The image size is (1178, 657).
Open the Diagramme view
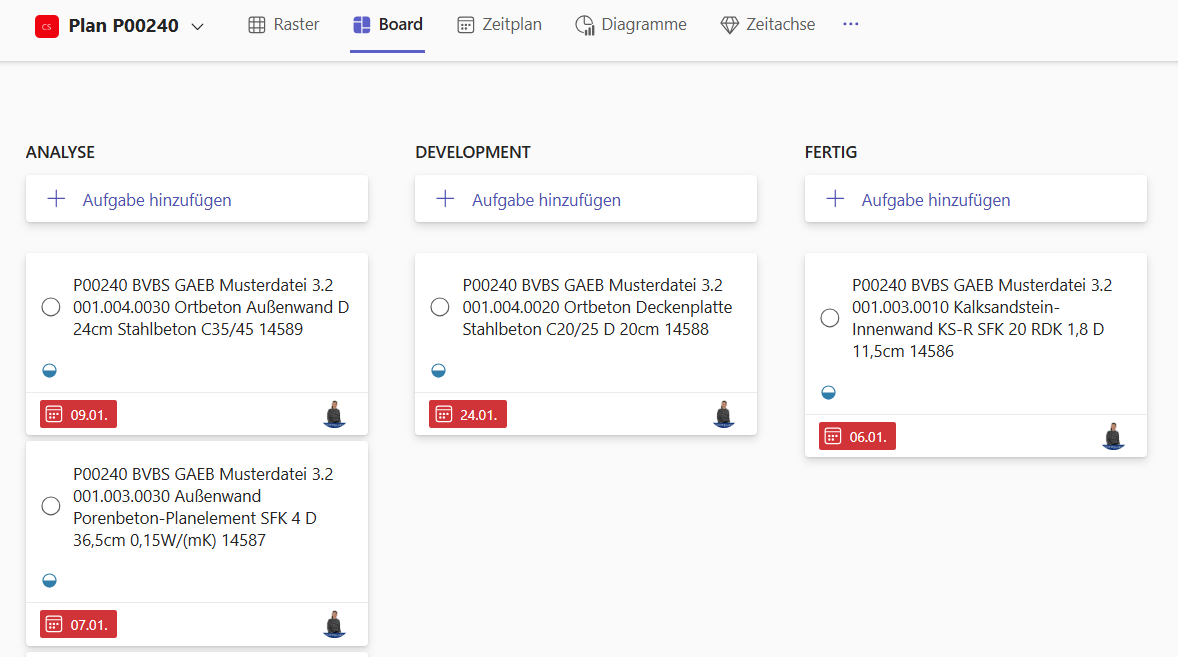[631, 25]
